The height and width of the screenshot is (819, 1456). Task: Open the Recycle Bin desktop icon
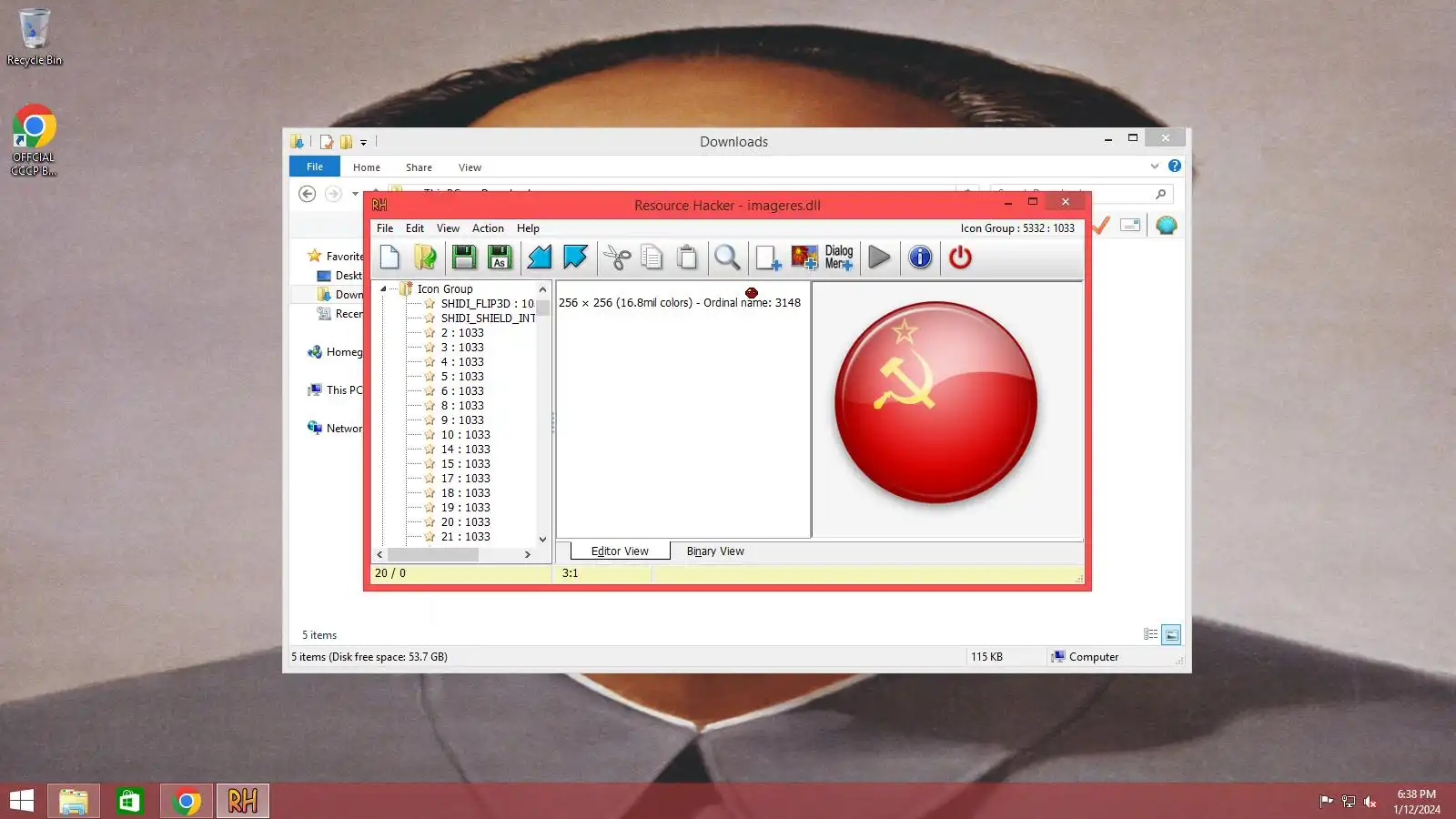[x=35, y=37]
